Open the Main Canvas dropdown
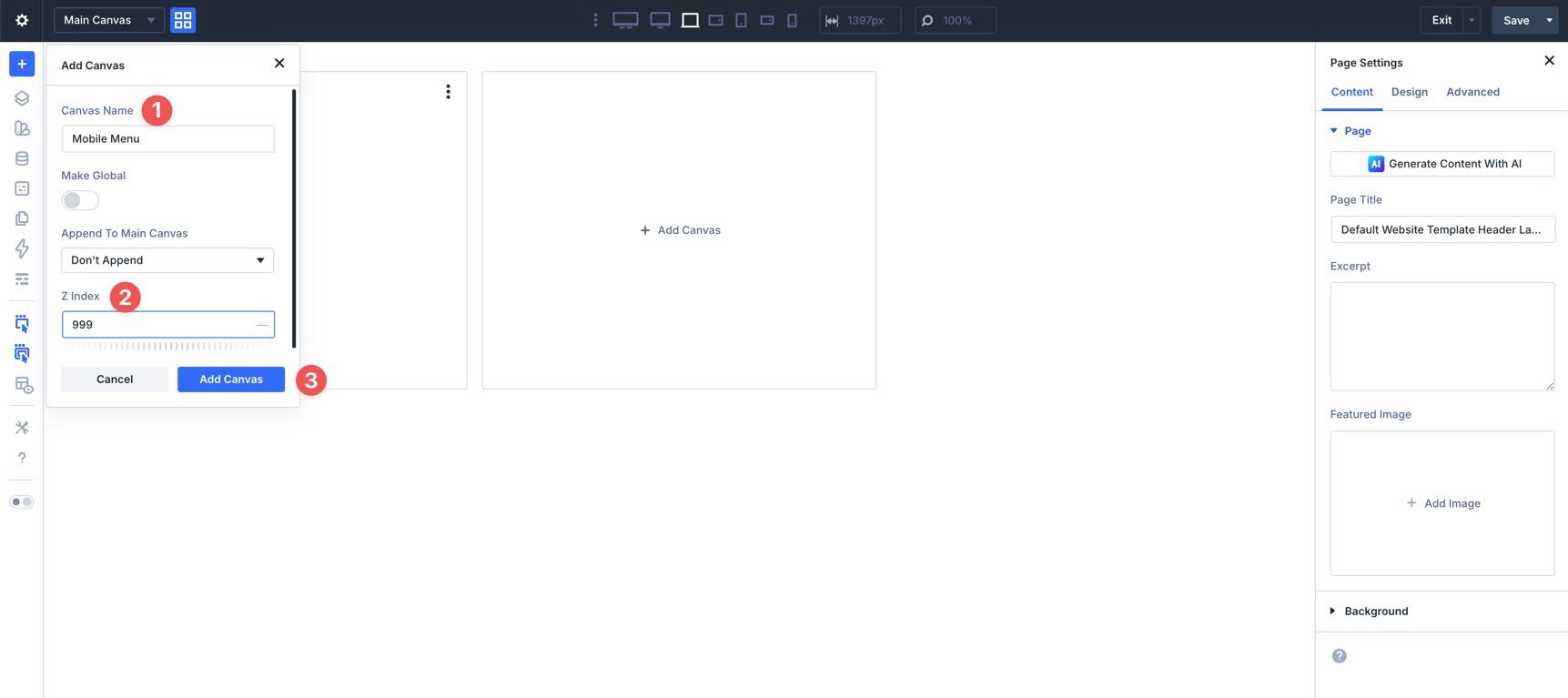The image size is (1568, 698). 109,20
